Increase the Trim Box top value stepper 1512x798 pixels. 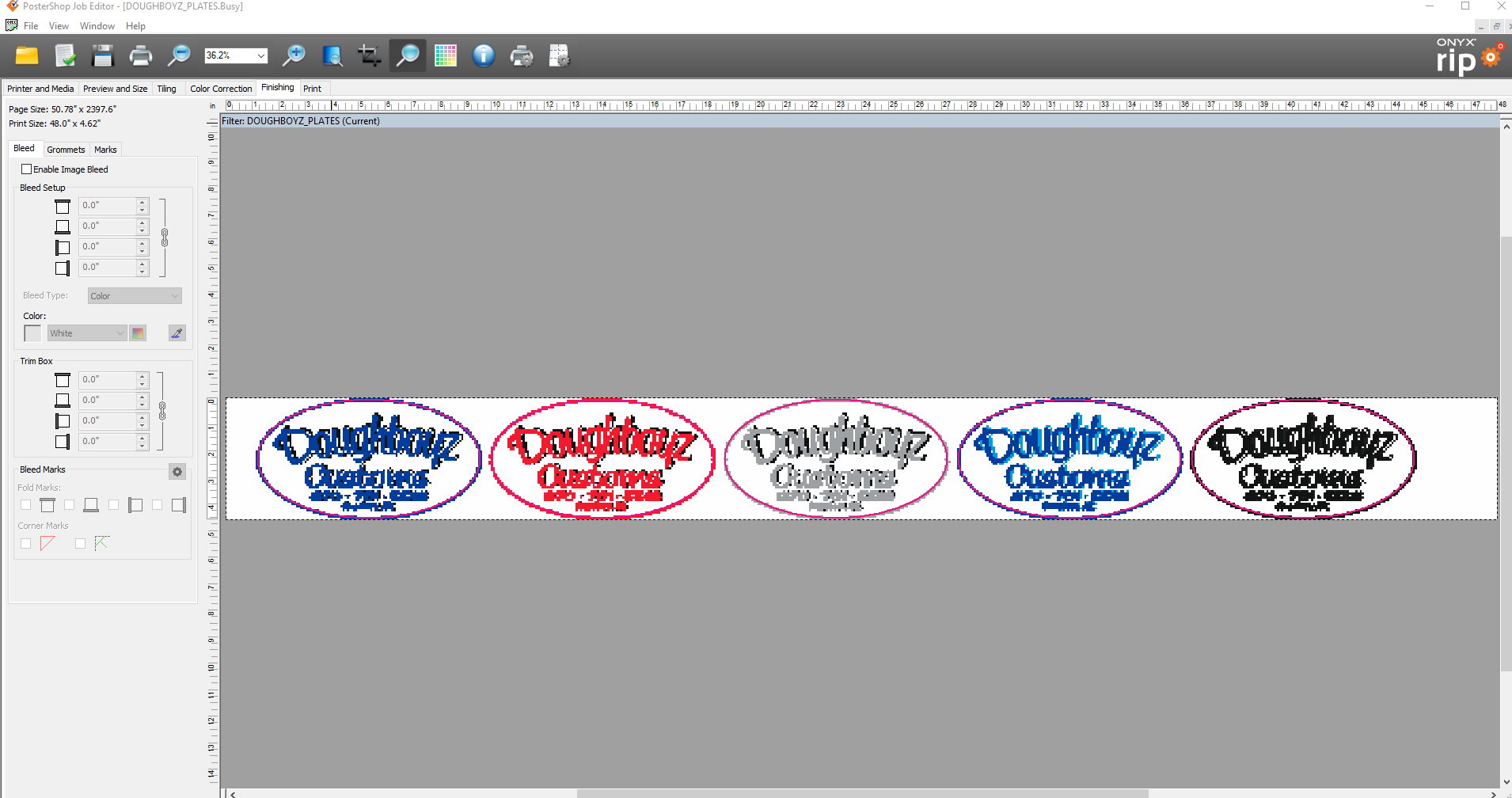click(x=142, y=376)
